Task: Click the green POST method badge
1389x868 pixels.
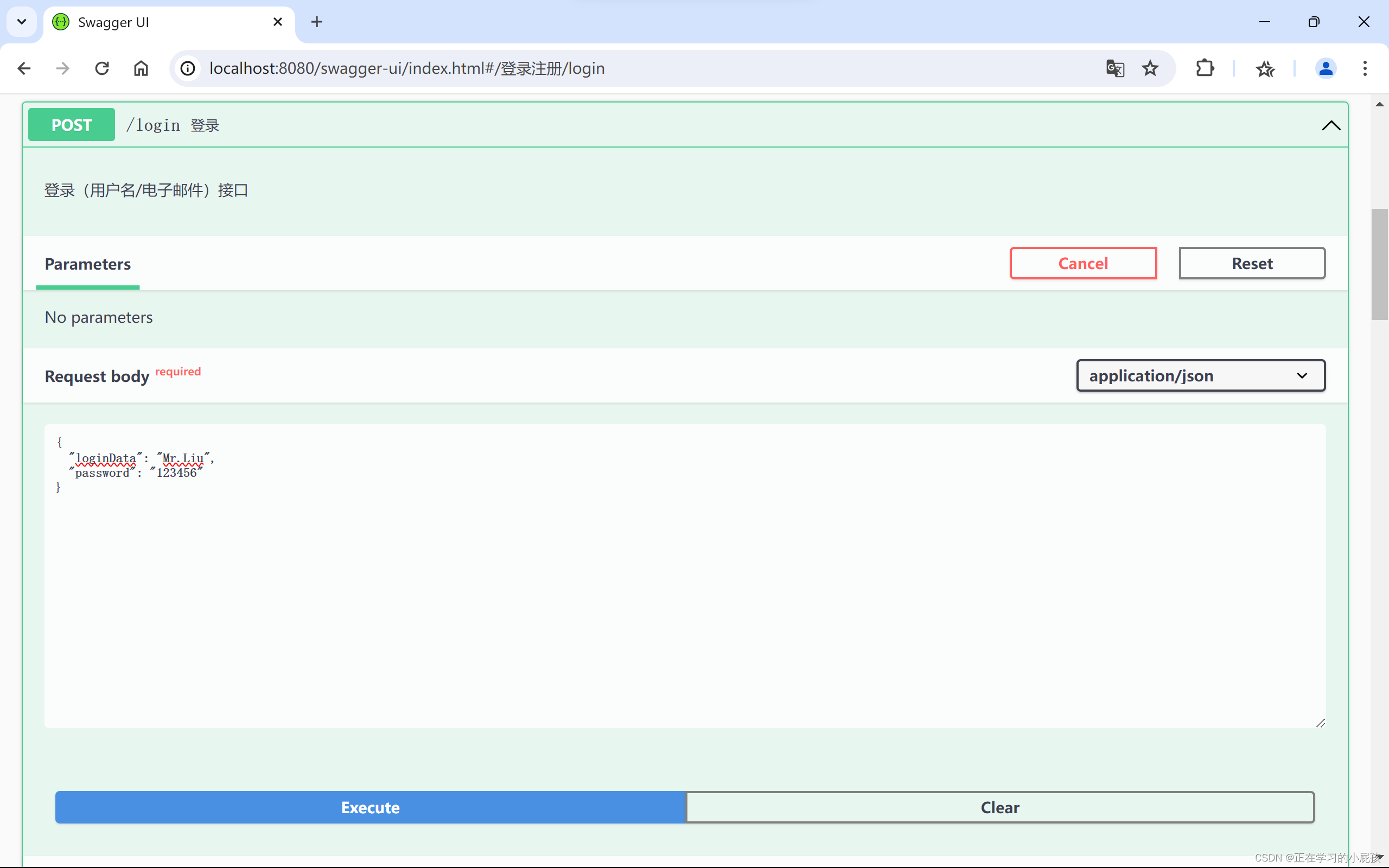Action: point(72,125)
